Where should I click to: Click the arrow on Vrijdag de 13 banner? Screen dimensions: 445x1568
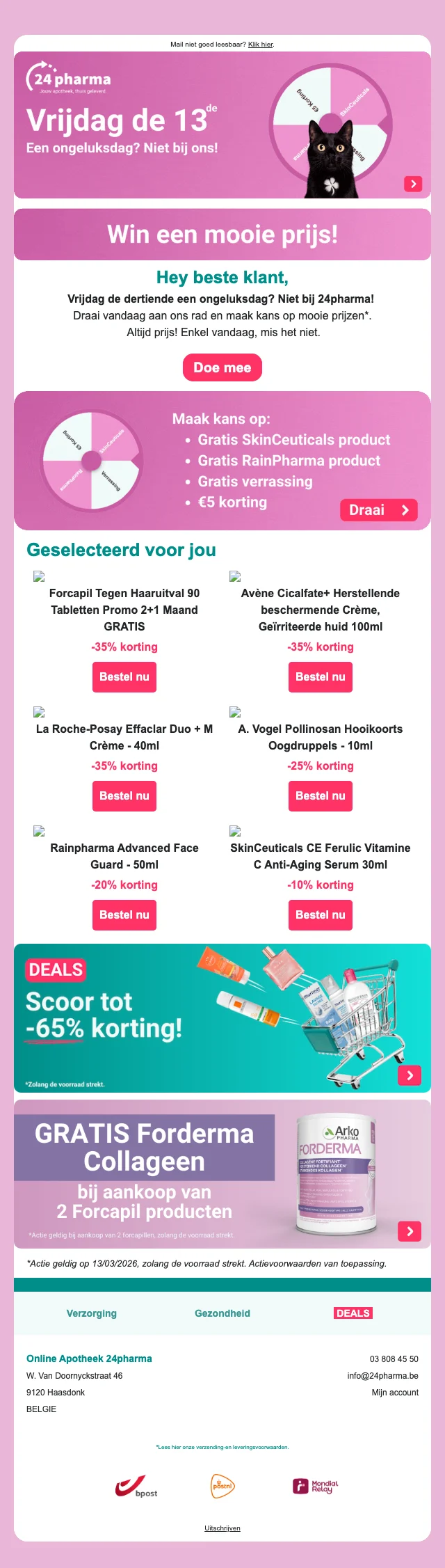click(x=413, y=184)
